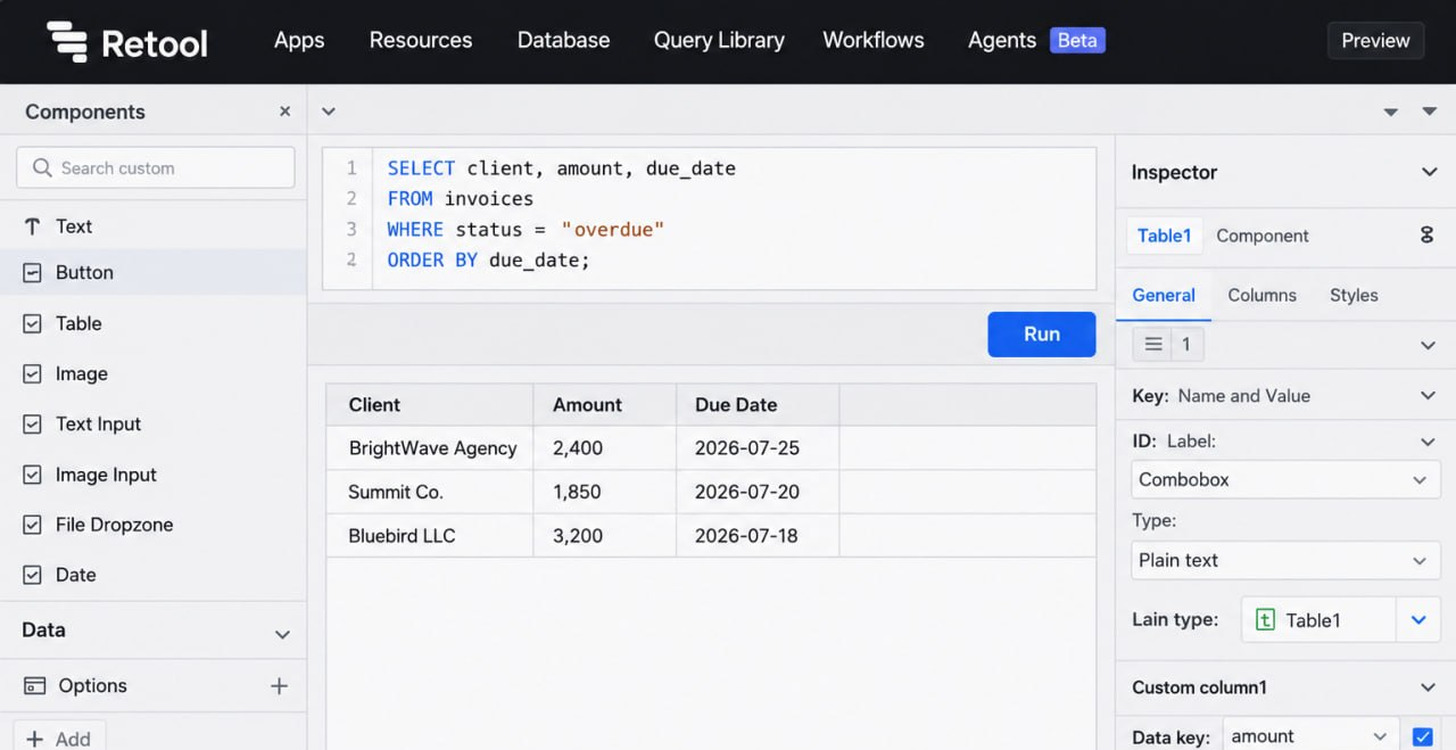Open the Apps menu
The image size is (1456, 750).
[299, 41]
